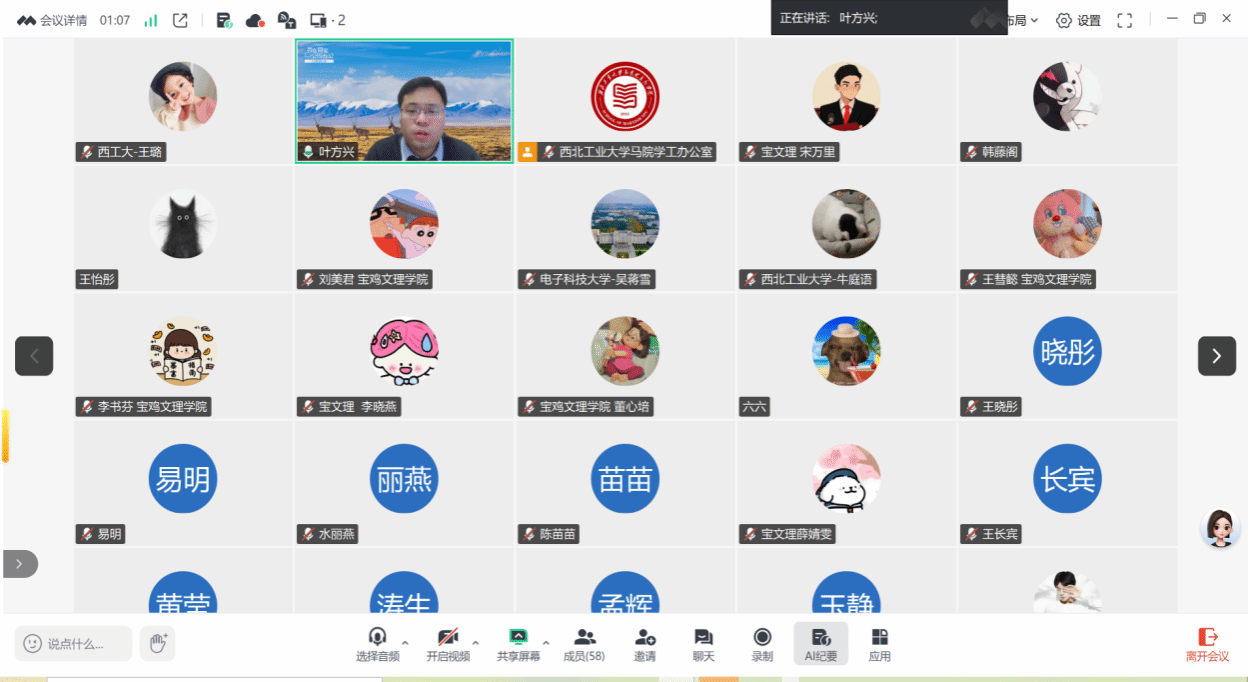Click the raise hand icon

(157, 643)
